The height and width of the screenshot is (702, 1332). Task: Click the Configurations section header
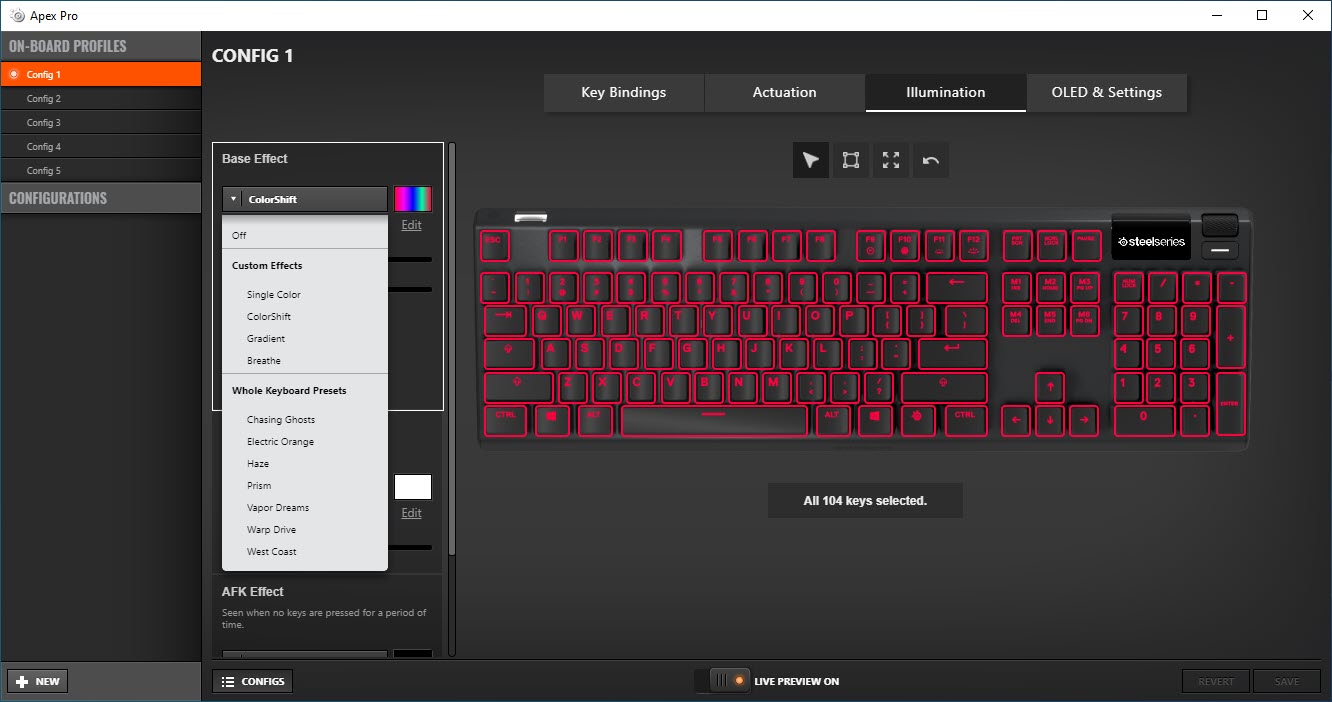click(x=101, y=198)
